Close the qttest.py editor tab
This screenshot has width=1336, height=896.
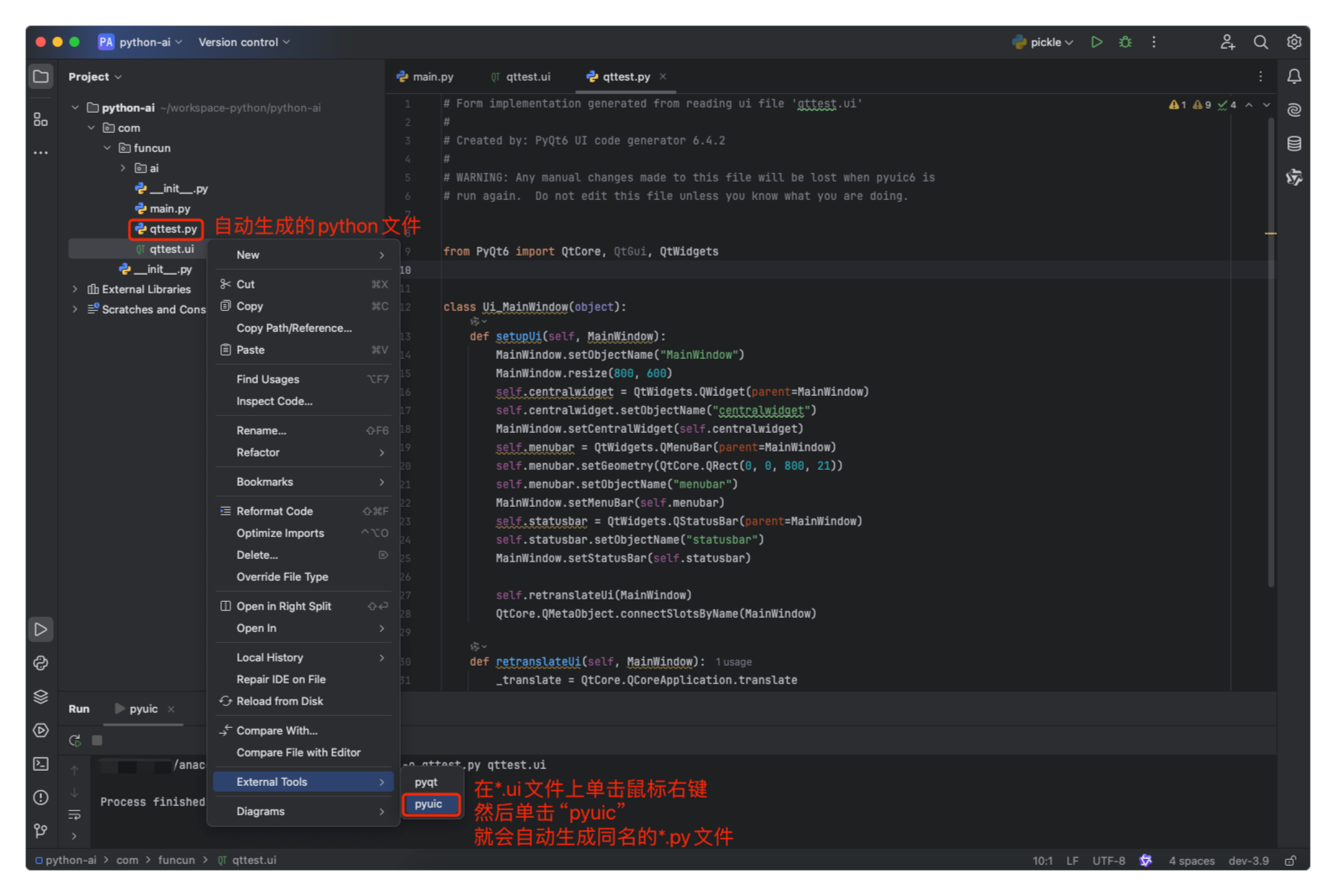663,76
